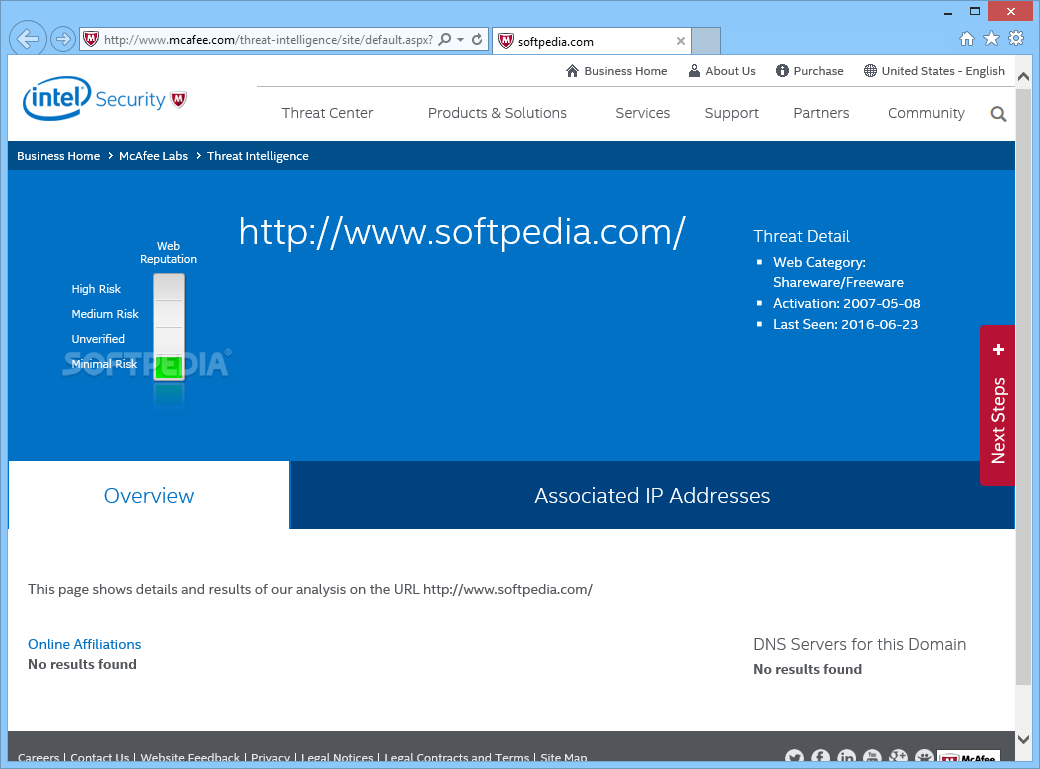
Task: Click Legal Contracts and Terms footer link
Action: pos(456,757)
